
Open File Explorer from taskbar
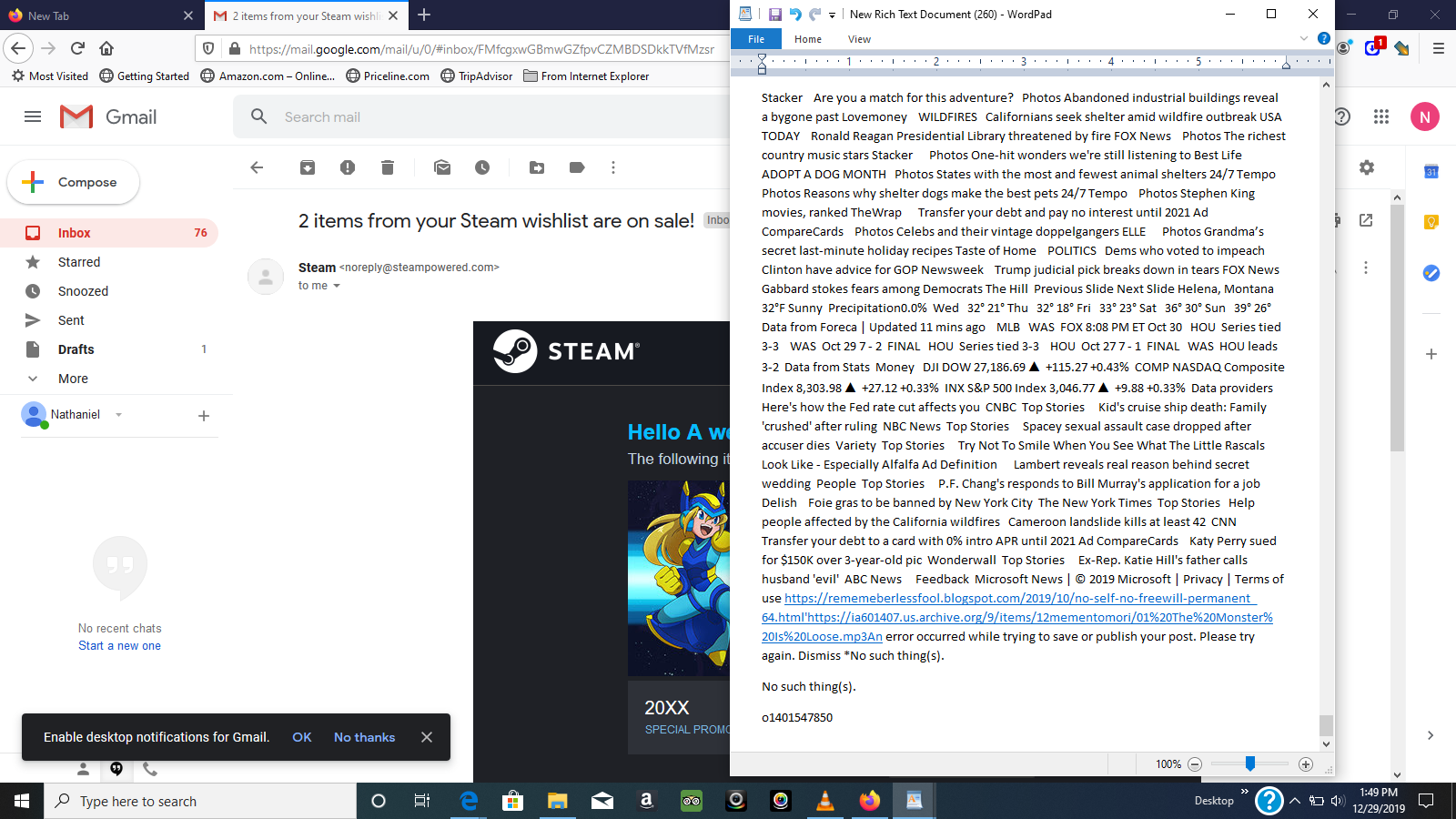coord(557,801)
